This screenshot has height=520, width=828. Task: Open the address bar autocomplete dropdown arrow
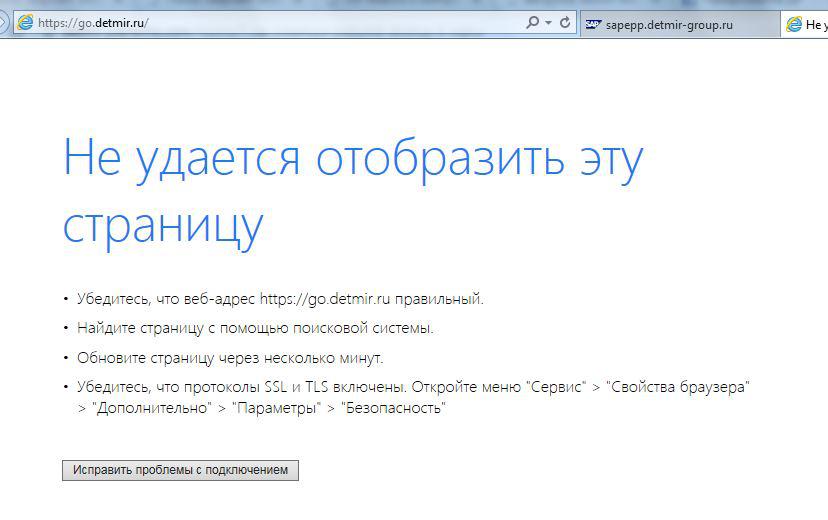[548, 23]
